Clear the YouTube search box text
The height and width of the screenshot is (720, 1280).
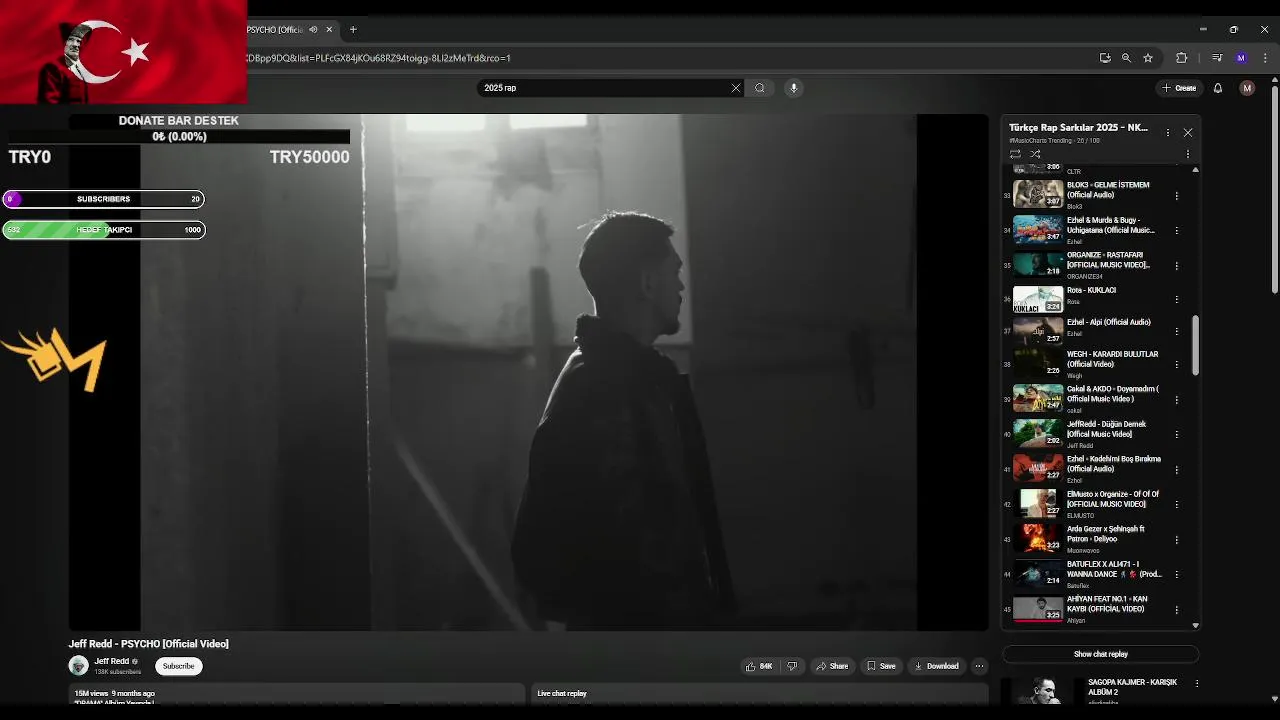coord(736,88)
